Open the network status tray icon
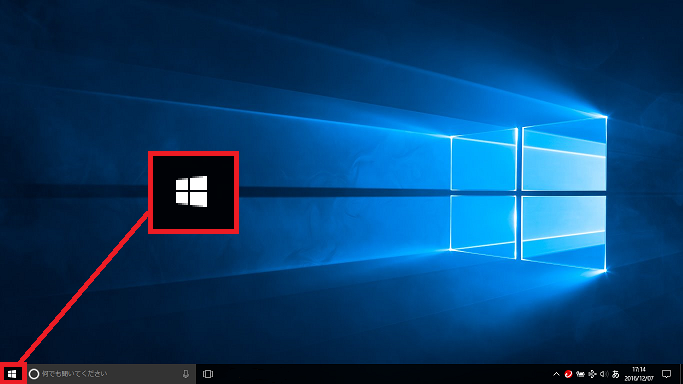The width and height of the screenshot is (683, 384). tap(592, 374)
